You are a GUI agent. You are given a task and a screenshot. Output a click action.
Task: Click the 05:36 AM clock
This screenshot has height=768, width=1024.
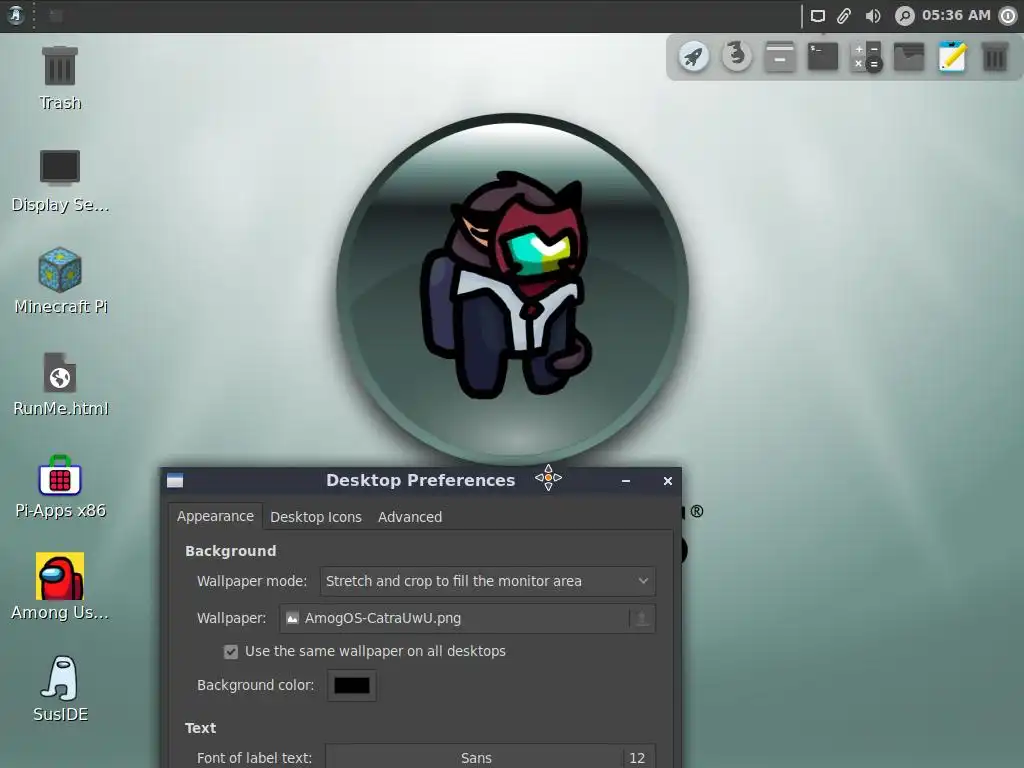956,15
